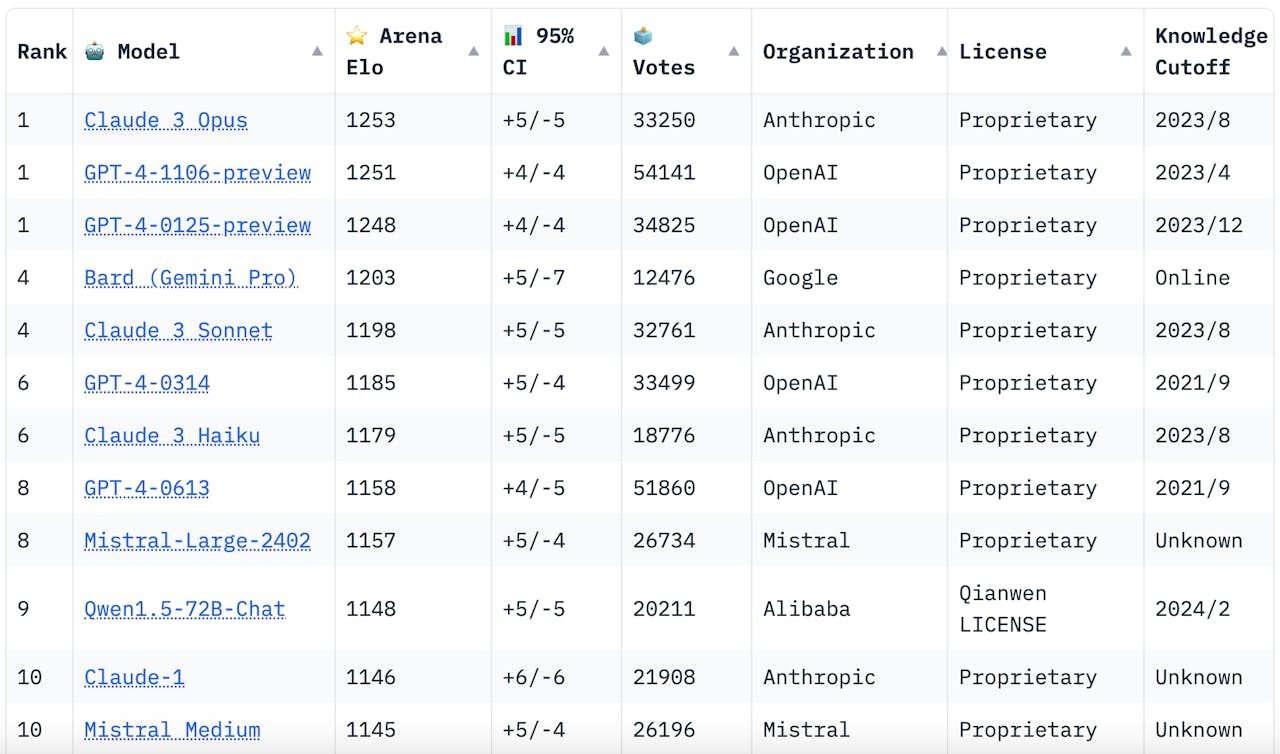Image resolution: width=1280 pixels, height=754 pixels.
Task: Open the GPT-4-0613 model link
Action: pos(147,488)
